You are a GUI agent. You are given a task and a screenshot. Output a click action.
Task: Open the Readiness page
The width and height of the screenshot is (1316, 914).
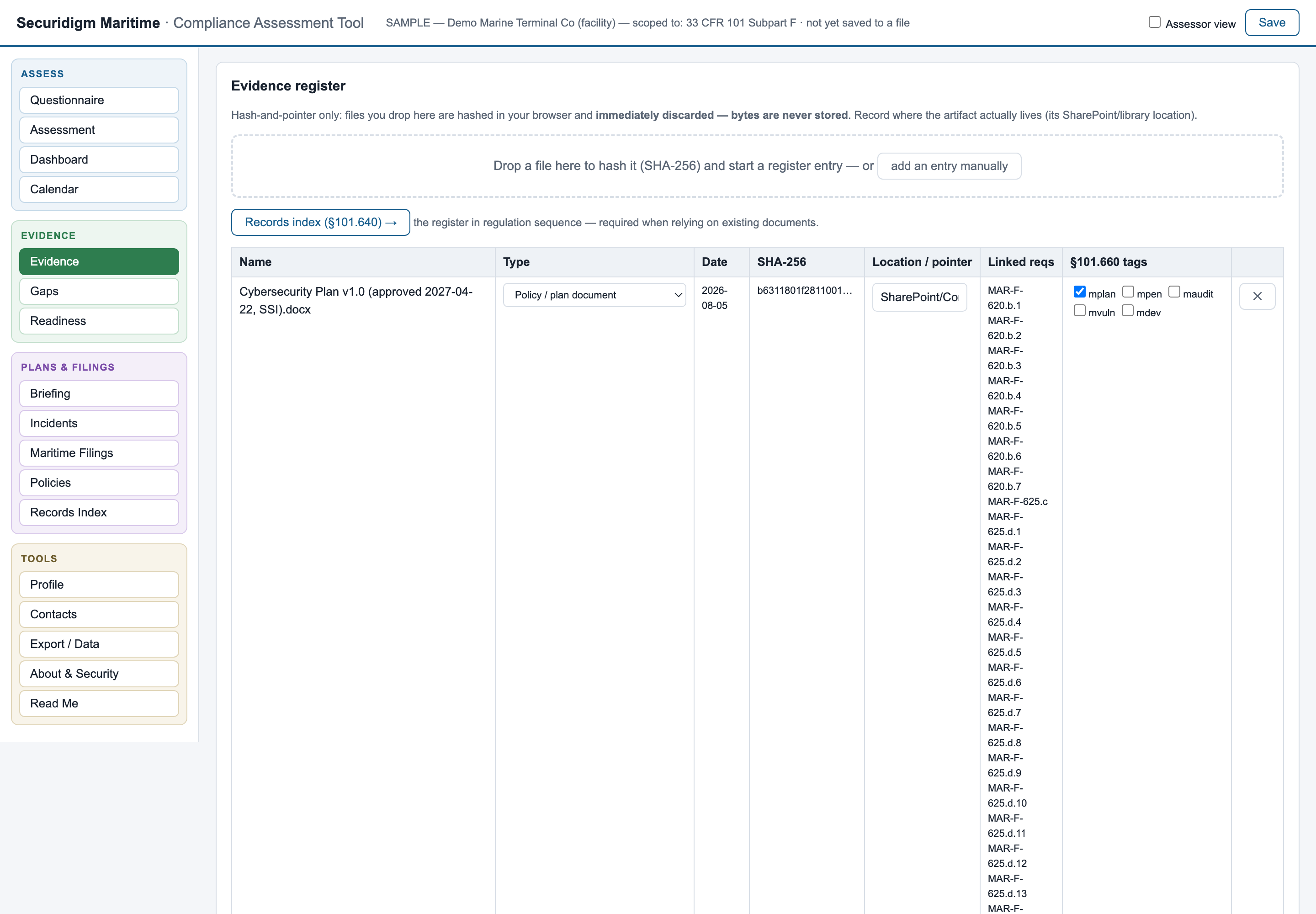(99, 321)
